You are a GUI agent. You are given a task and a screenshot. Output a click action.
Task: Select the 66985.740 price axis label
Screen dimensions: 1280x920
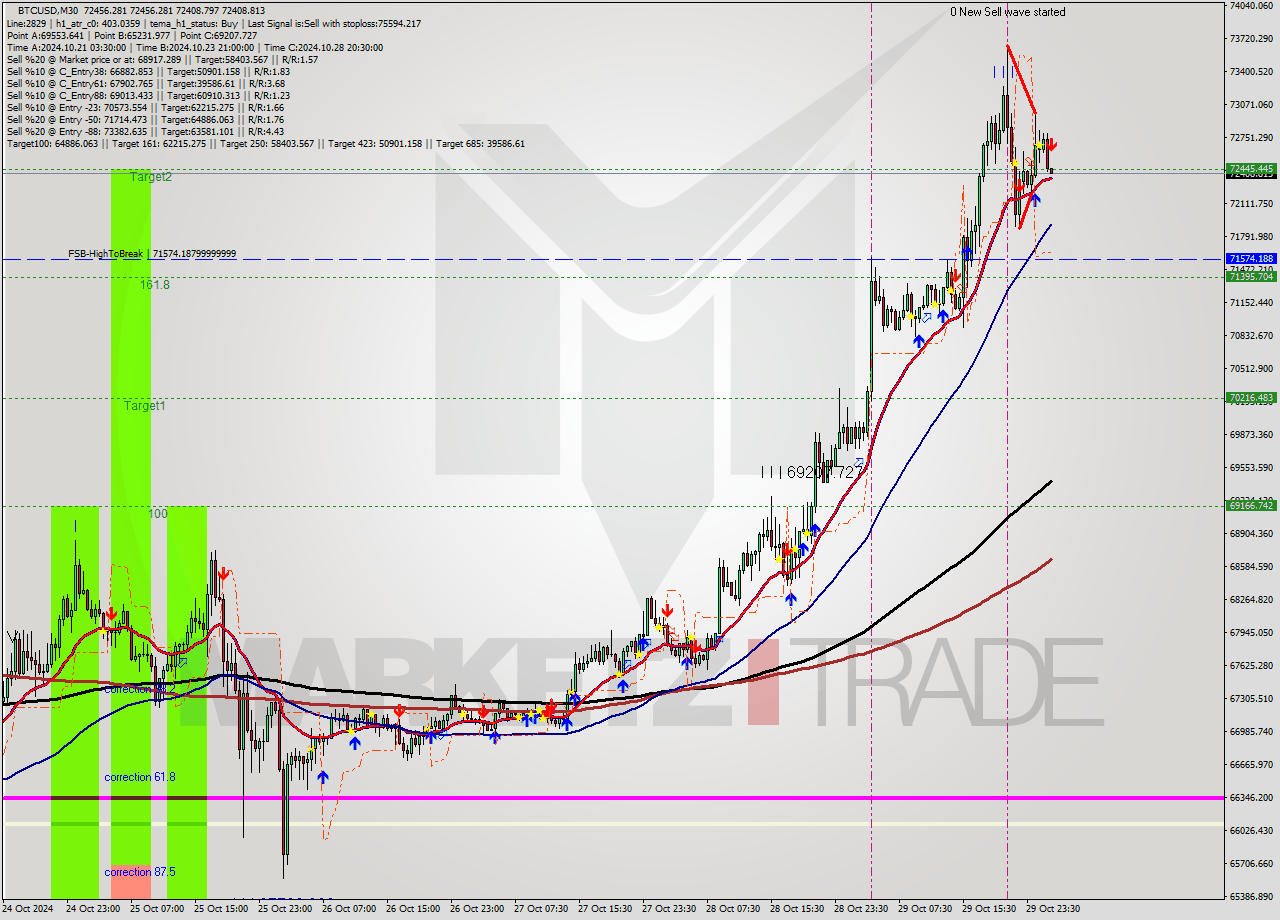click(x=1251, y=732)
